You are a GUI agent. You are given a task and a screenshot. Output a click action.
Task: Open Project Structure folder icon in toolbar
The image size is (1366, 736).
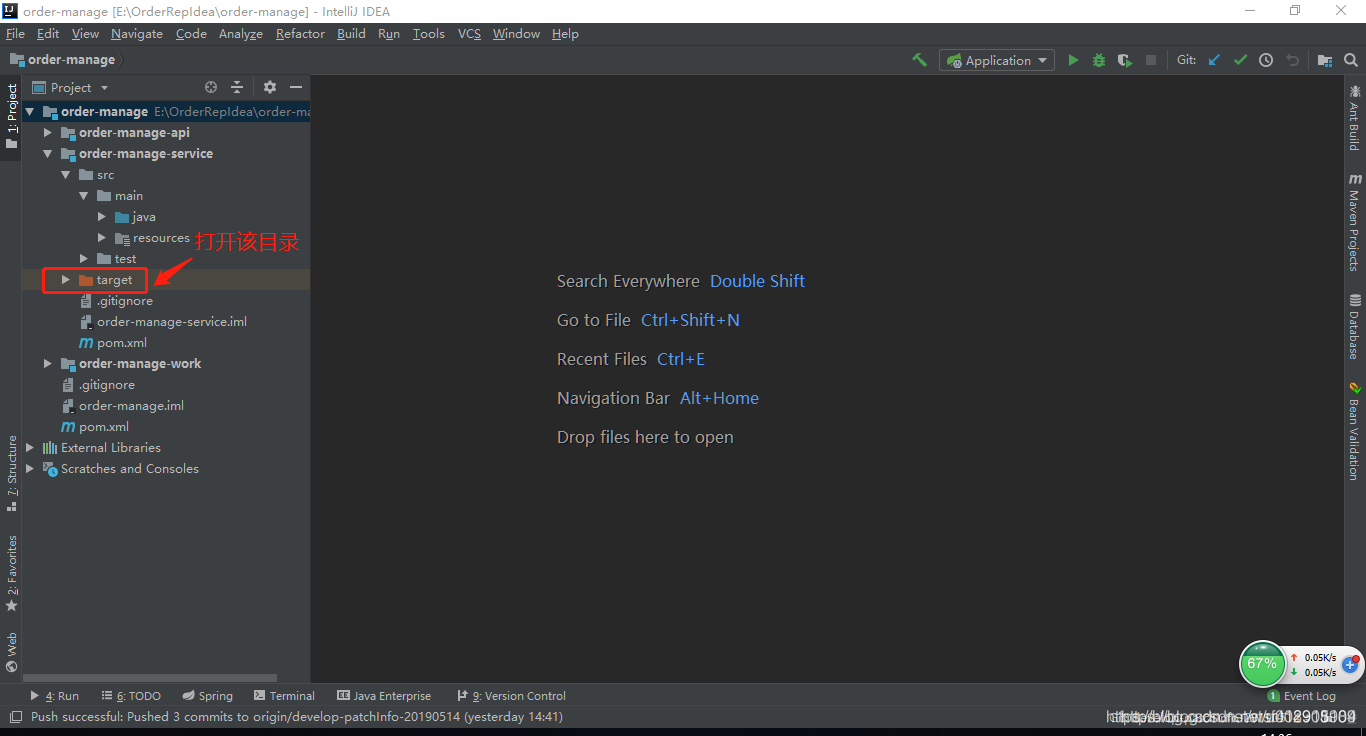pos(1324,60)
